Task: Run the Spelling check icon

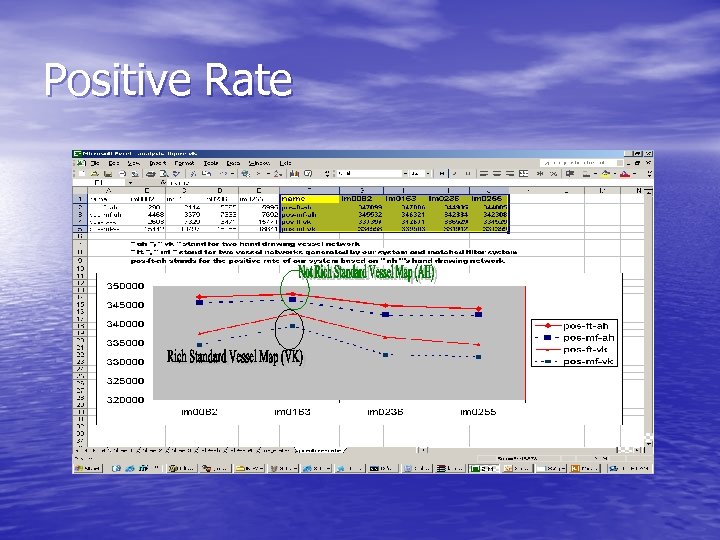Action: point(176,174)
